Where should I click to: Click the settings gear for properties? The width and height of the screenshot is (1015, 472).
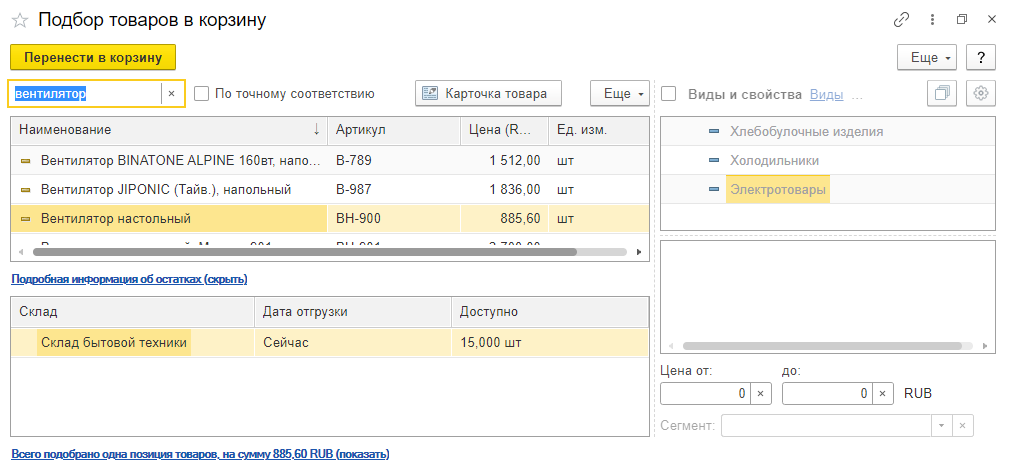click(x=981, y=93)
